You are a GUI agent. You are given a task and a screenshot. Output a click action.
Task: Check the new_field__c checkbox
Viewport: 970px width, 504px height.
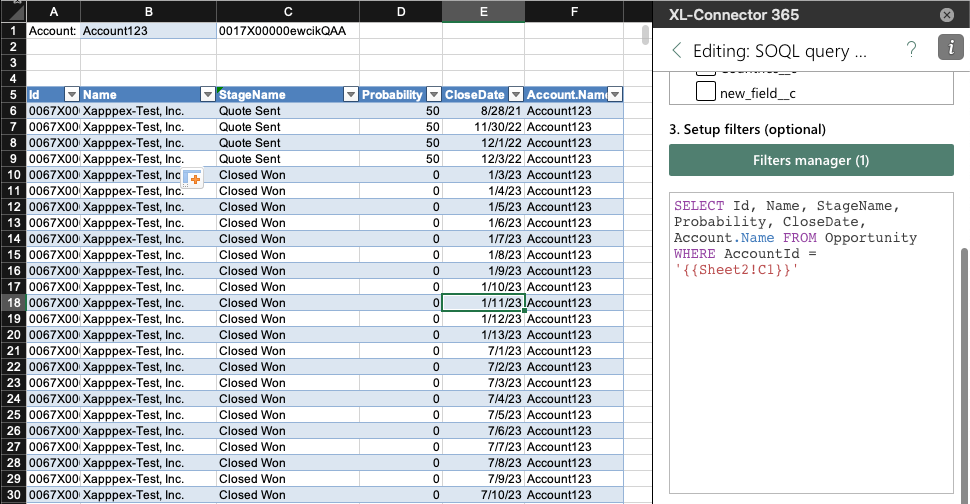coord(705,93)
